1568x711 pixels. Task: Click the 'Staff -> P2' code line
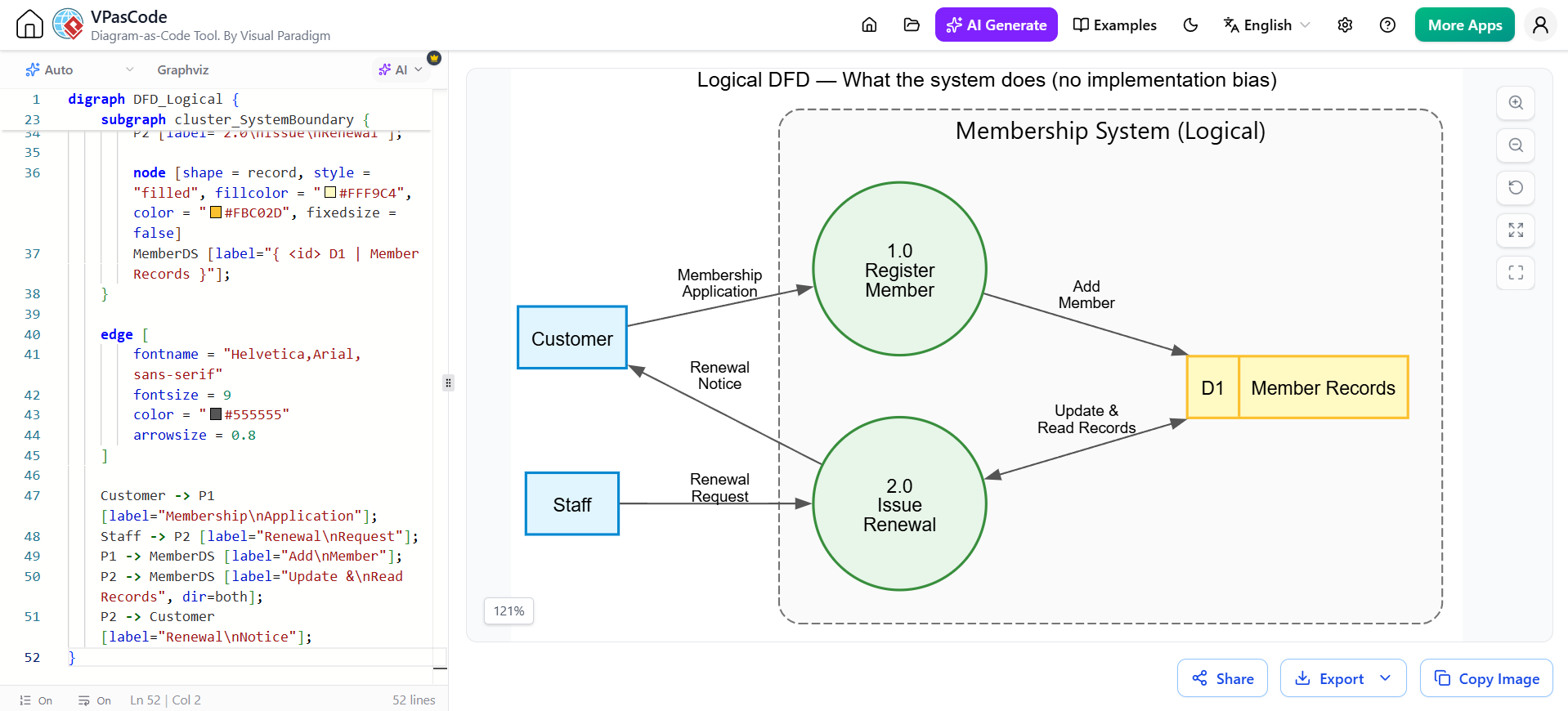point(259,536)
